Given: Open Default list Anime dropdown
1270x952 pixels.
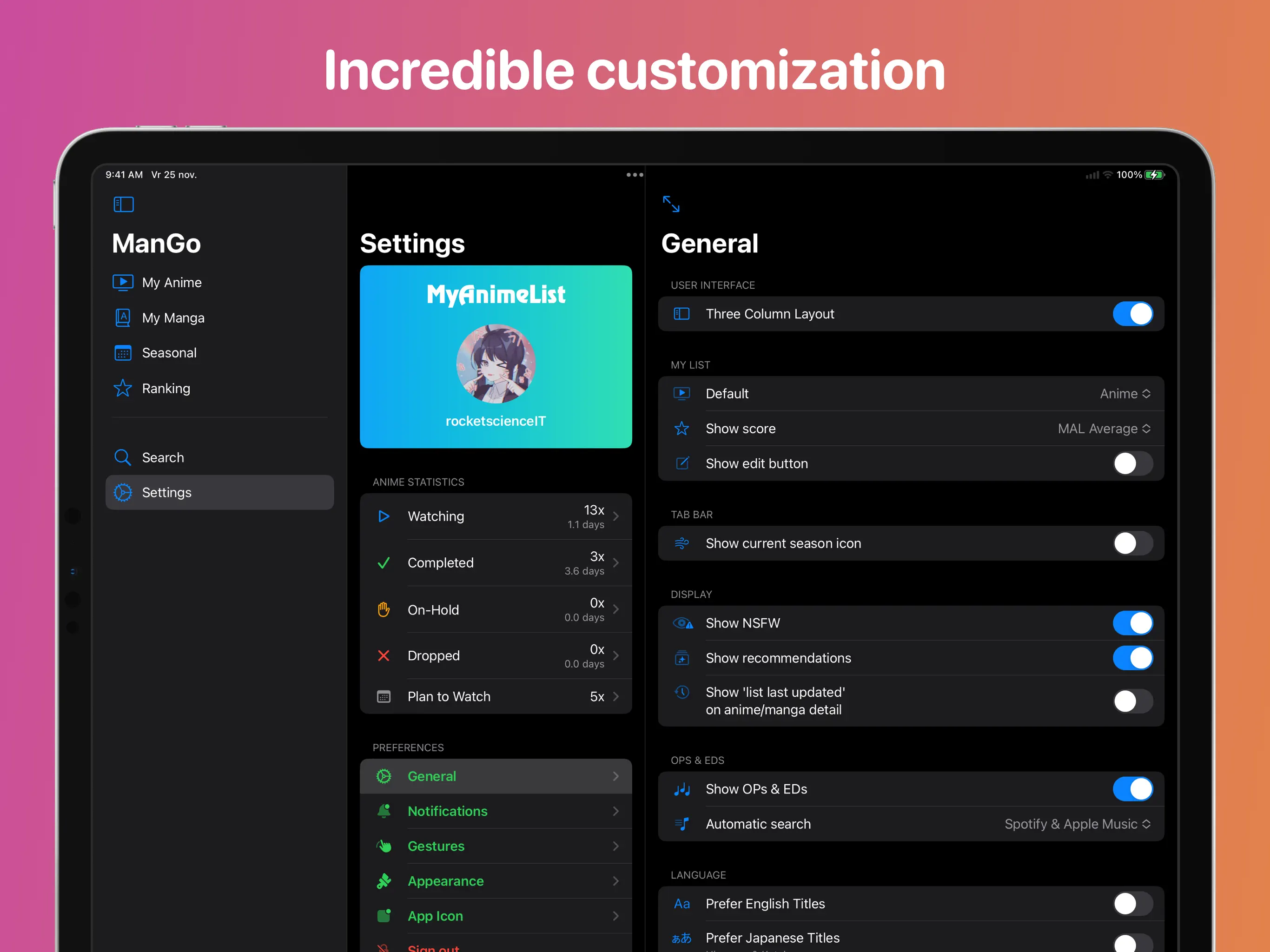Looking at the screenshot, I should (x=1125, y=394).
